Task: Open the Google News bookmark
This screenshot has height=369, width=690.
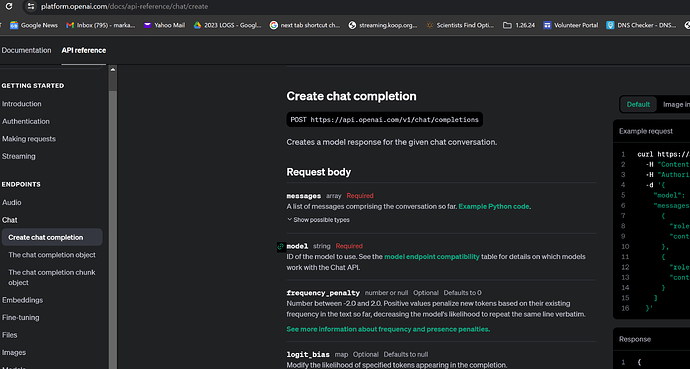Action: [x=34, y=25]
